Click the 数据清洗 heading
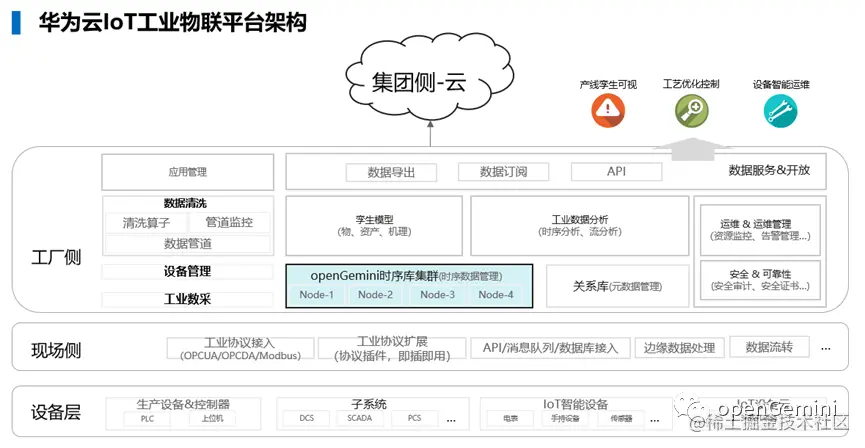This screenshot has height=448, width=865. (x=185, y=203)
